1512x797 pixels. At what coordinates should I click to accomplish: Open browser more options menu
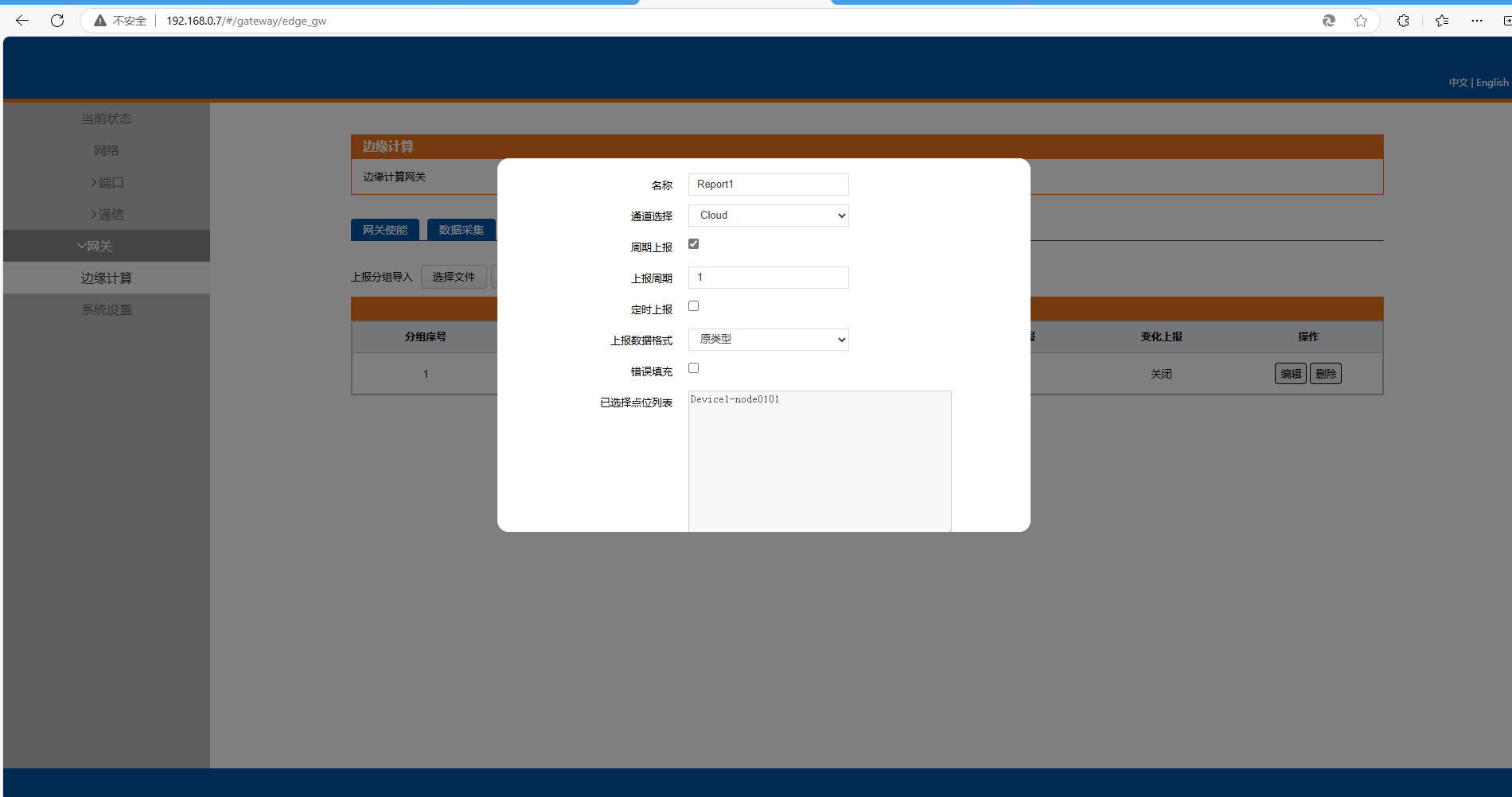[x=1477, y=21]
